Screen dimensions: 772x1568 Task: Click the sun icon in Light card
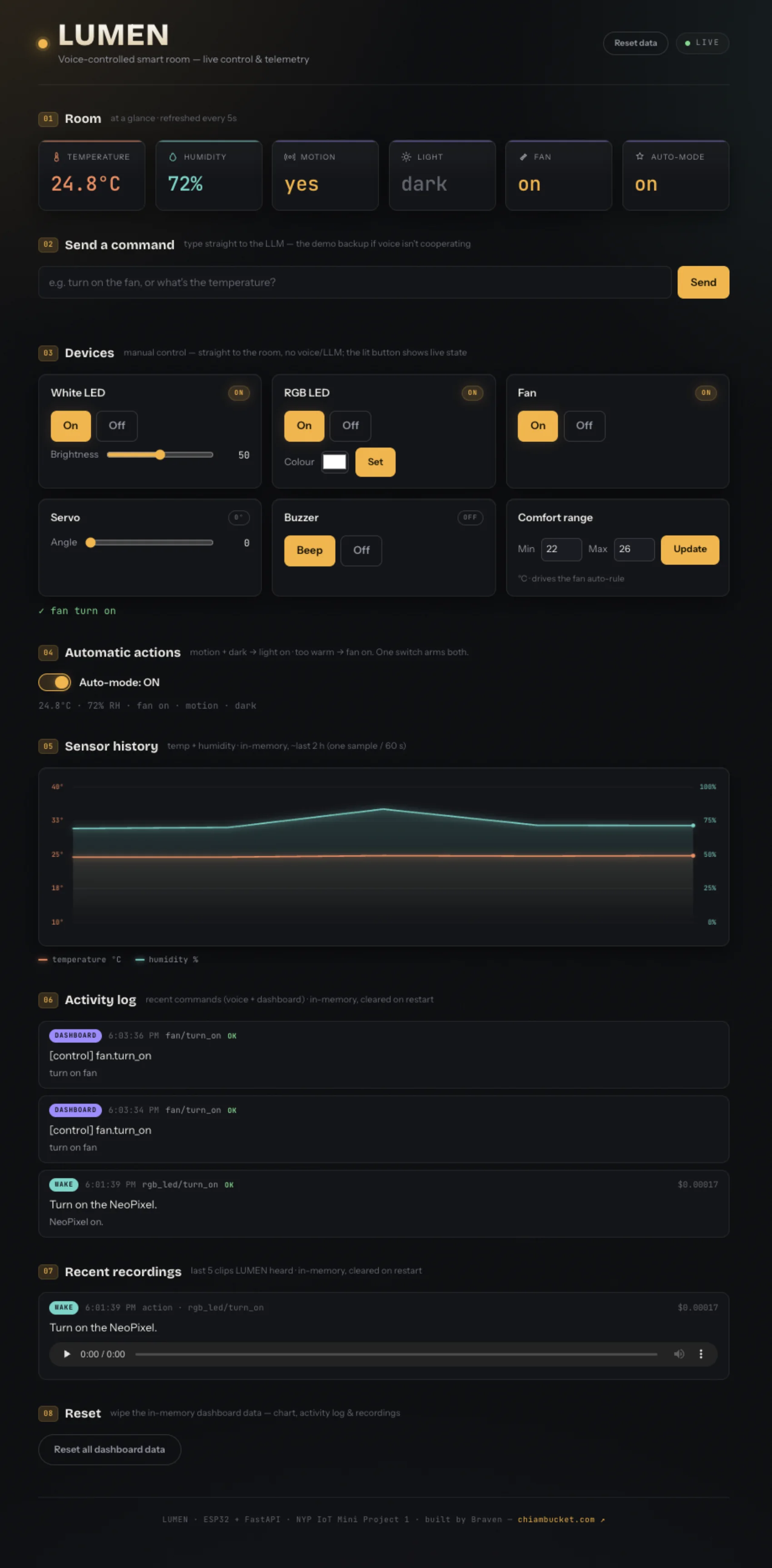(x=406, y=157)
